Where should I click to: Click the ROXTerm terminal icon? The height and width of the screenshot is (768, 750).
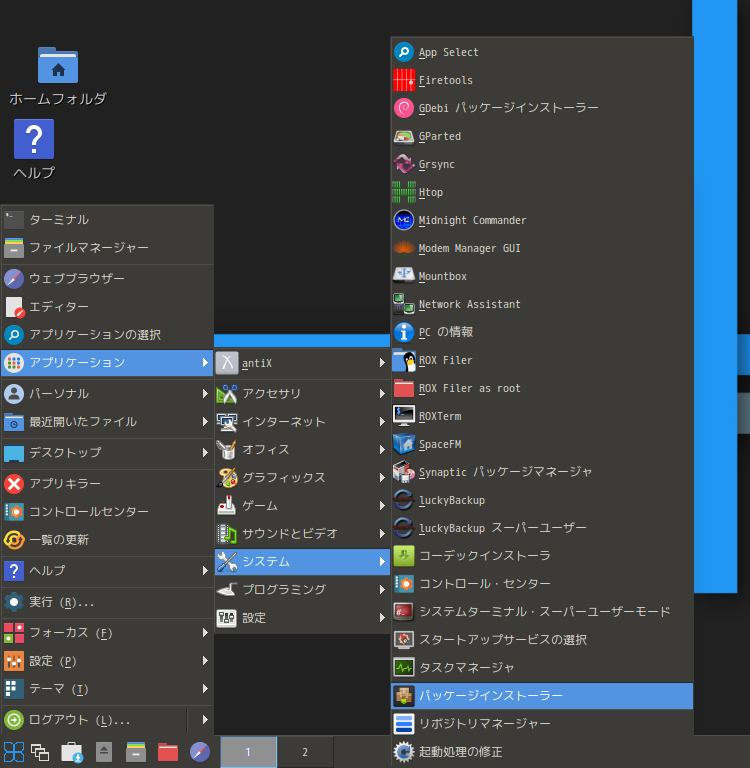[404, 416]
